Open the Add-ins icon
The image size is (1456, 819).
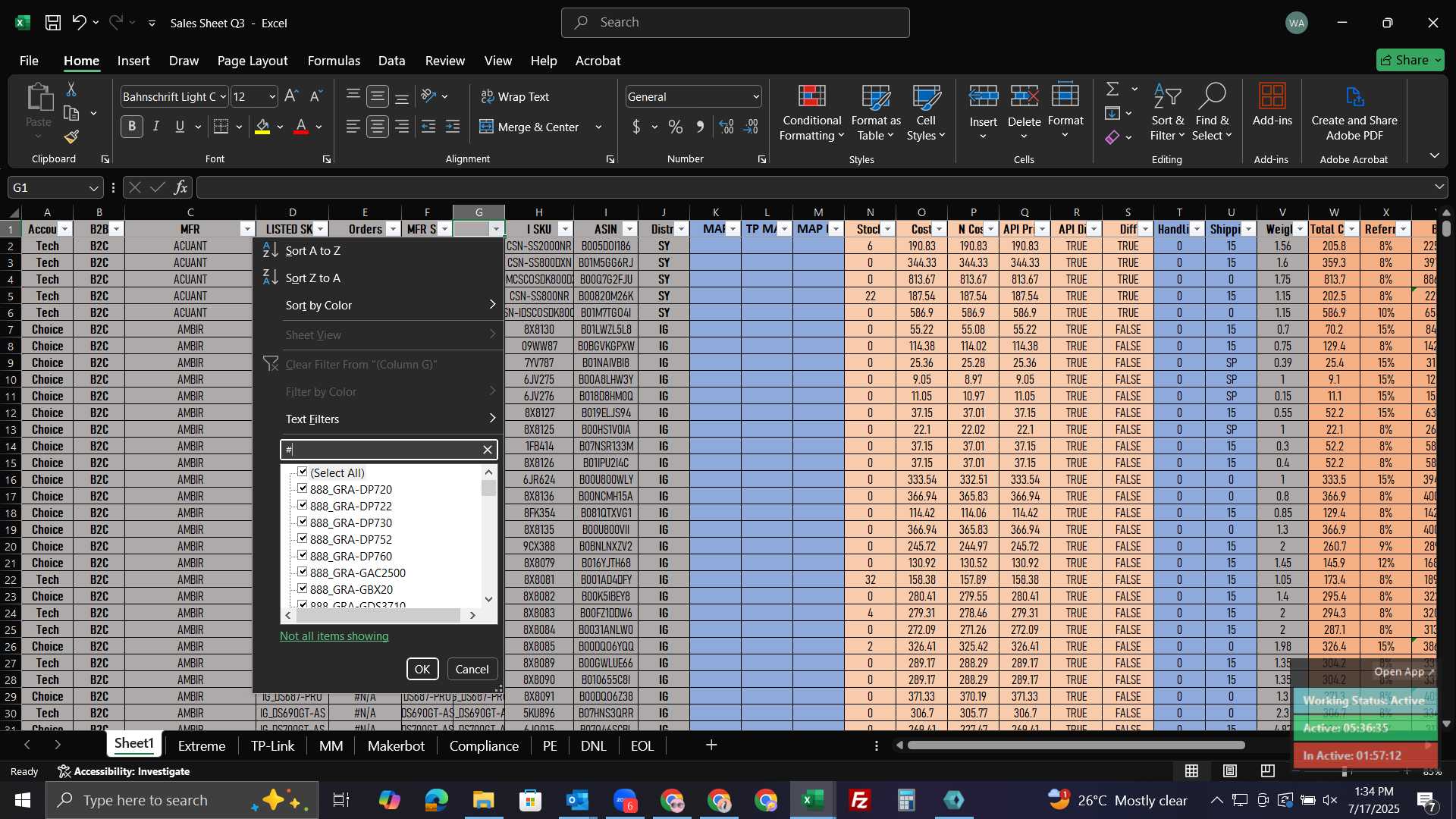pyautogui.click(x=1272, y=104)
